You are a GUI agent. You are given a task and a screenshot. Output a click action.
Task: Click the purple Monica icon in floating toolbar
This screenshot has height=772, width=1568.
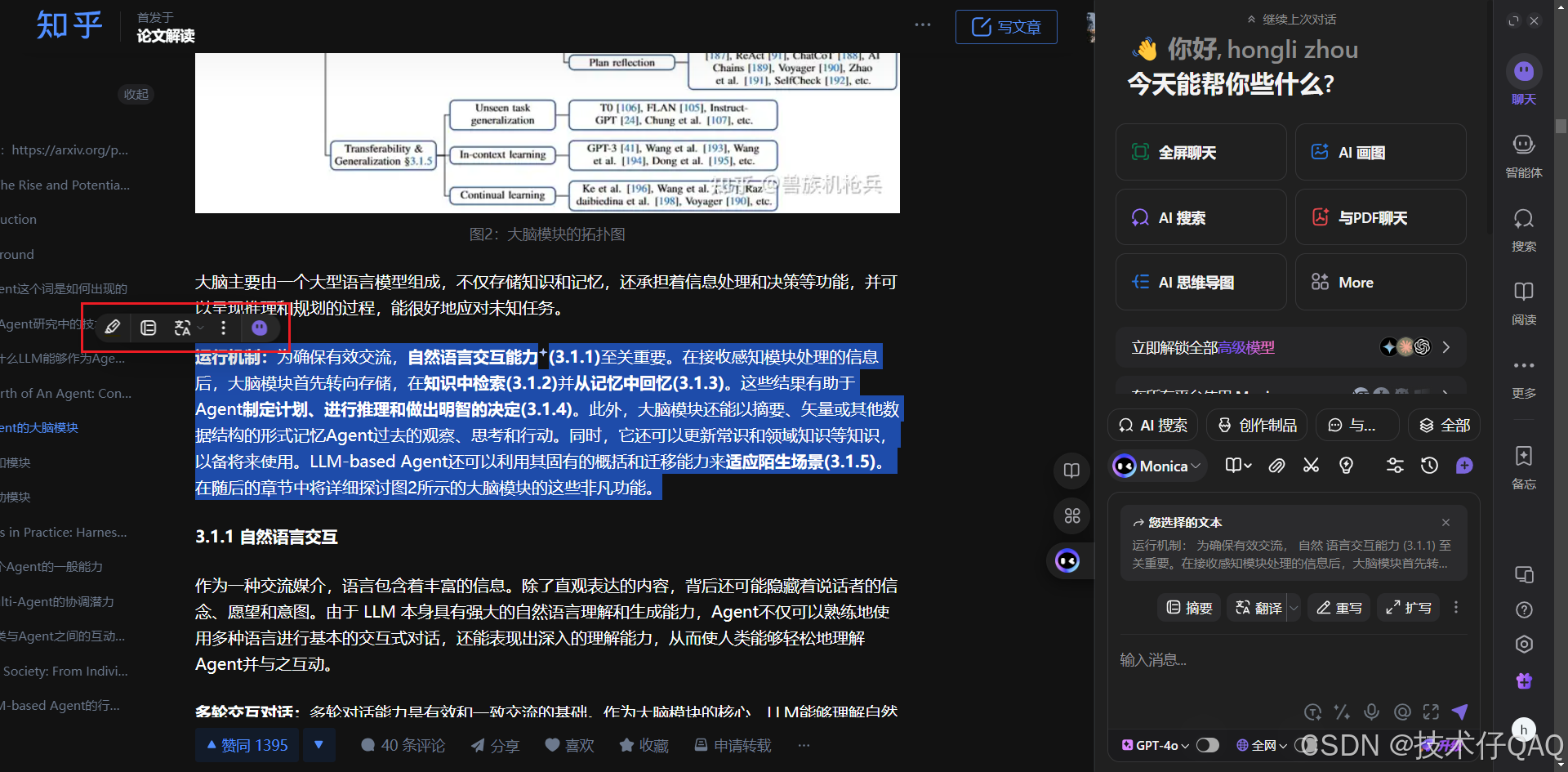(259, 328)
